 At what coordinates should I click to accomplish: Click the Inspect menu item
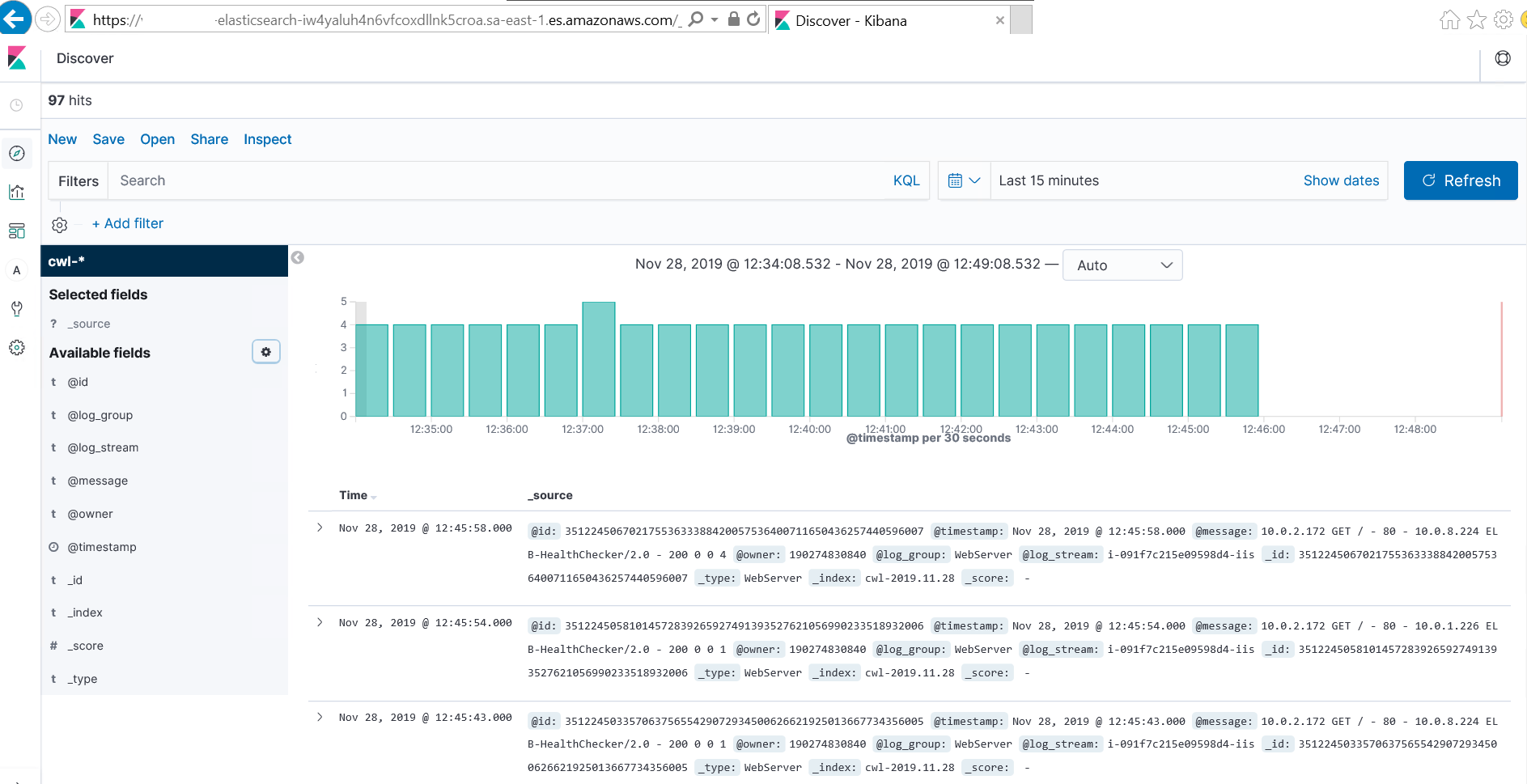pos(267,140)
